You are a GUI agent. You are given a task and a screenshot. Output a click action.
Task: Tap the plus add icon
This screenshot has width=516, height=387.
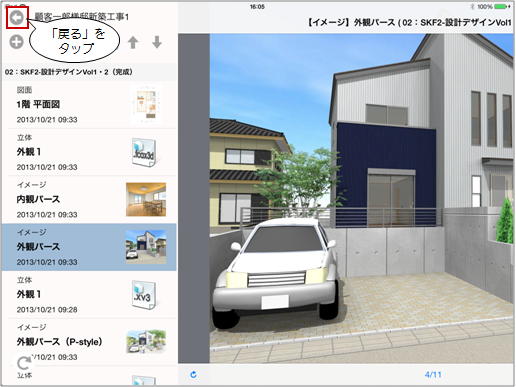coord(16,42)
